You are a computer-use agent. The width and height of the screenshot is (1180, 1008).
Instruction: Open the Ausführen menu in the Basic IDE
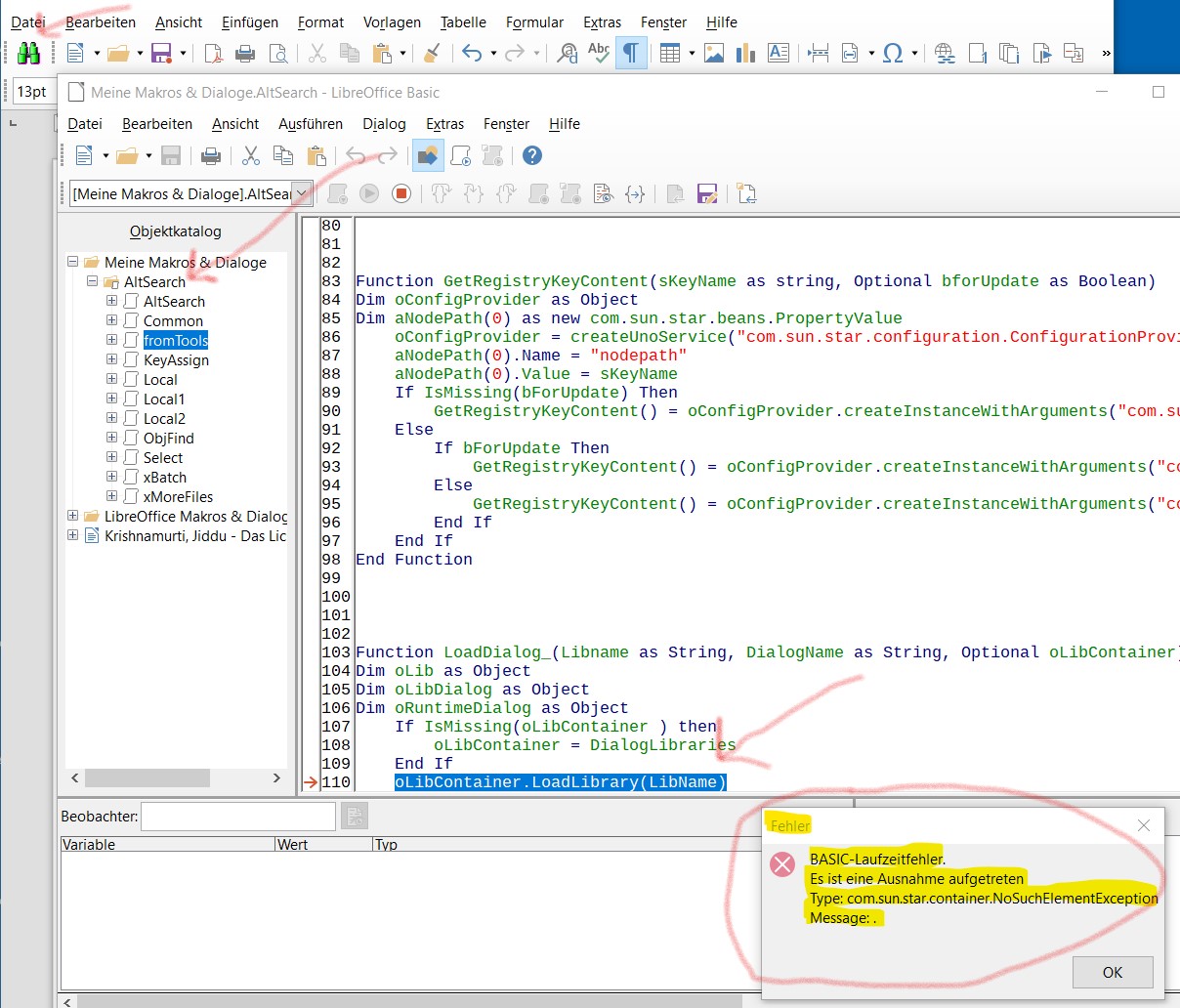pyautogui.click(x=311, y=124)
